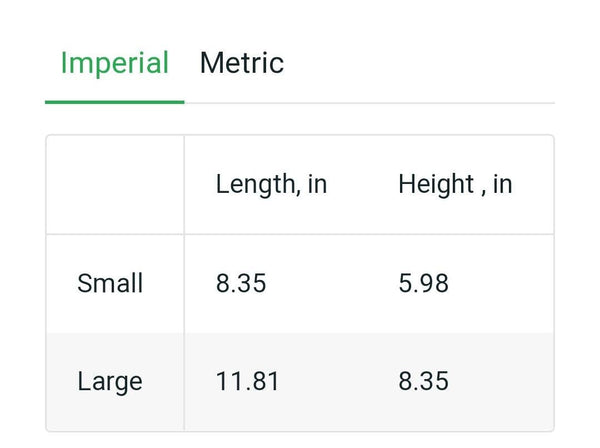Click the white gap between 8.35 and 5.98
600x448 pixels.
[332, 283]
